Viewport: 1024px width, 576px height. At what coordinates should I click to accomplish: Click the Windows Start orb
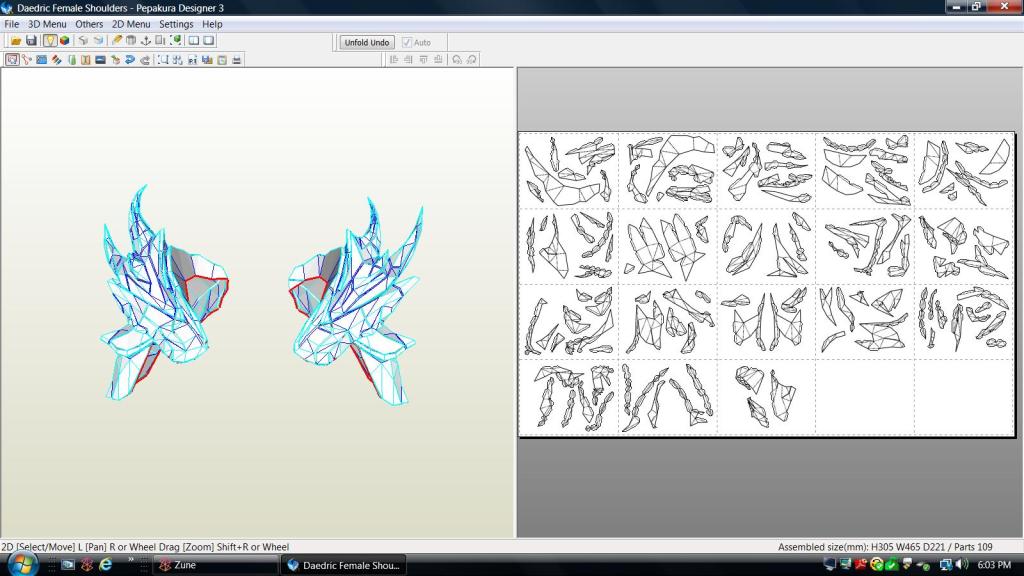click(x=22, y=564)
